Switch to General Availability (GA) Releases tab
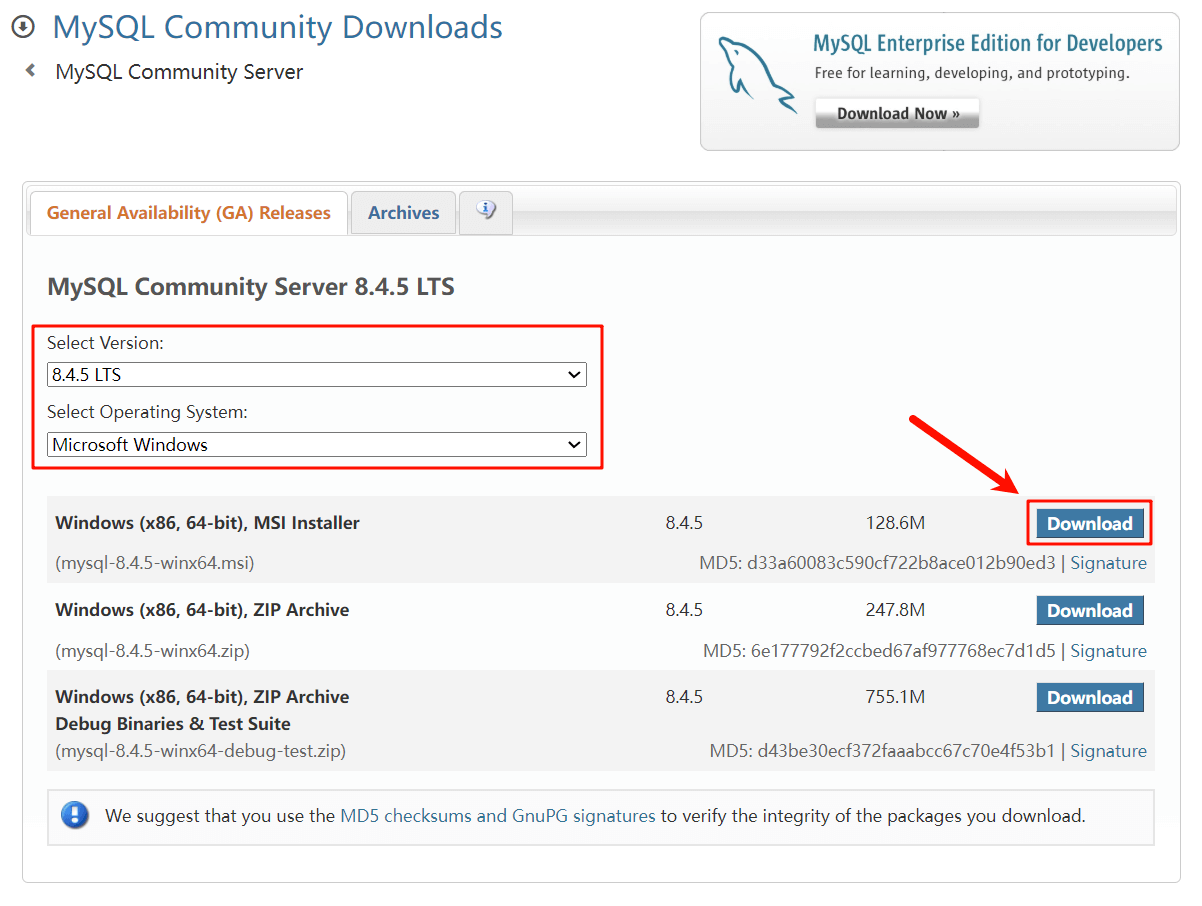1202x906 pixels. pos(189,213)
